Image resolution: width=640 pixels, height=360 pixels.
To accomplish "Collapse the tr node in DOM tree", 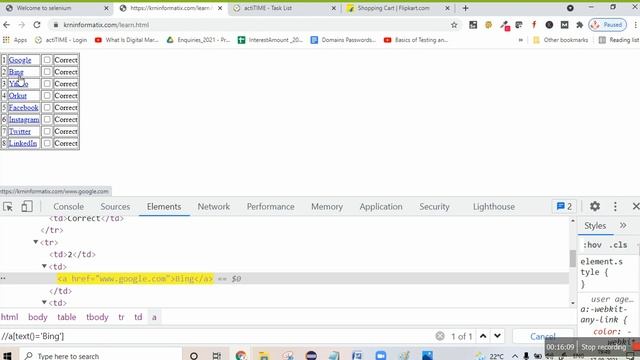I will (x=36, y=242).
